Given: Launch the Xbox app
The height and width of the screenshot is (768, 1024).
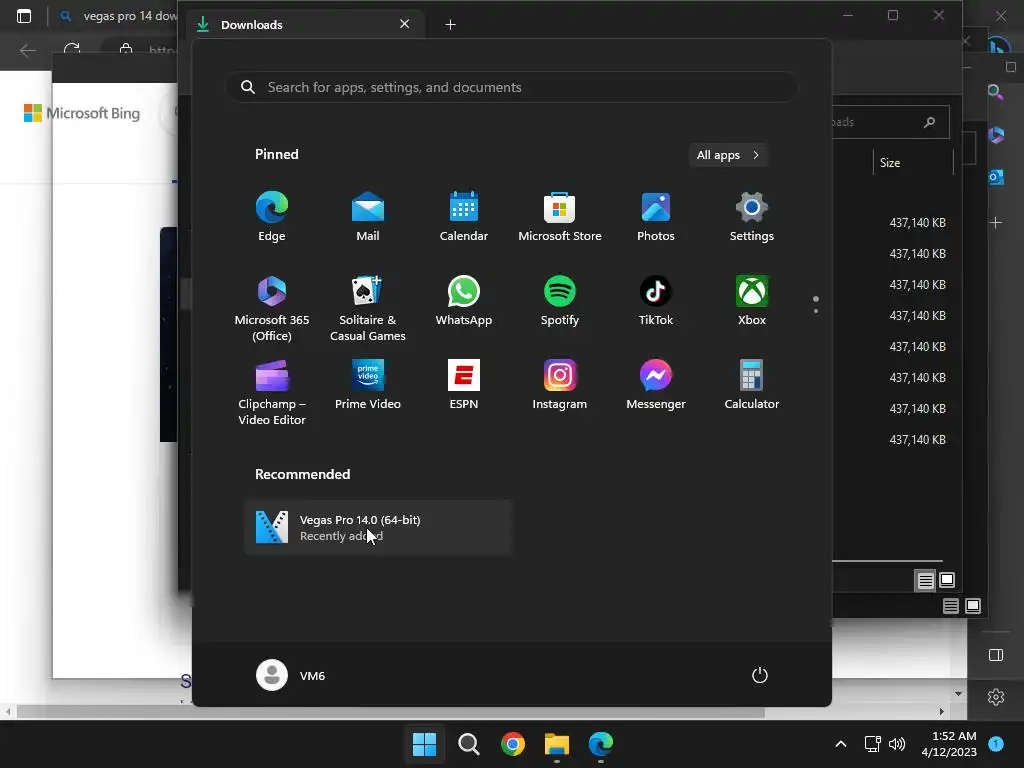Looking at the screenshot, I should pyautogui.click(x=752, y=300).
